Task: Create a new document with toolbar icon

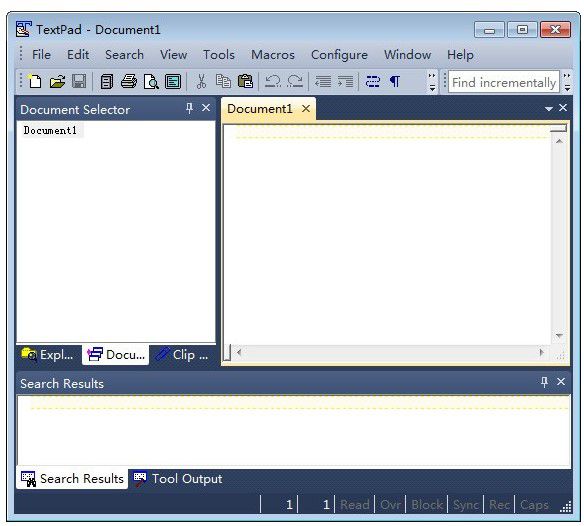Action: tap(35, 81)
